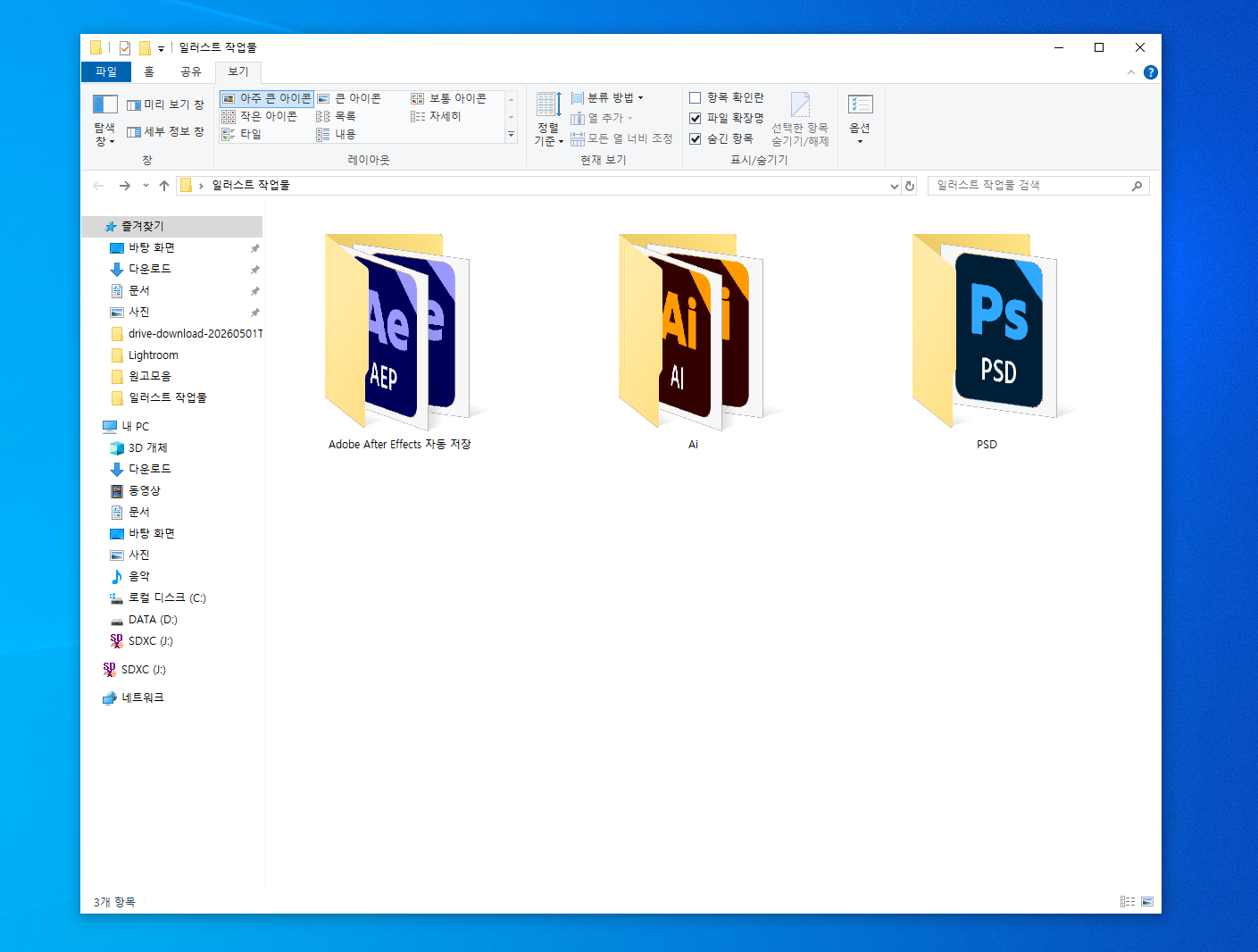1258x952 pixels.
Task: Open the 원고모음 folder in the sidebar
Action: coord(140,376)
